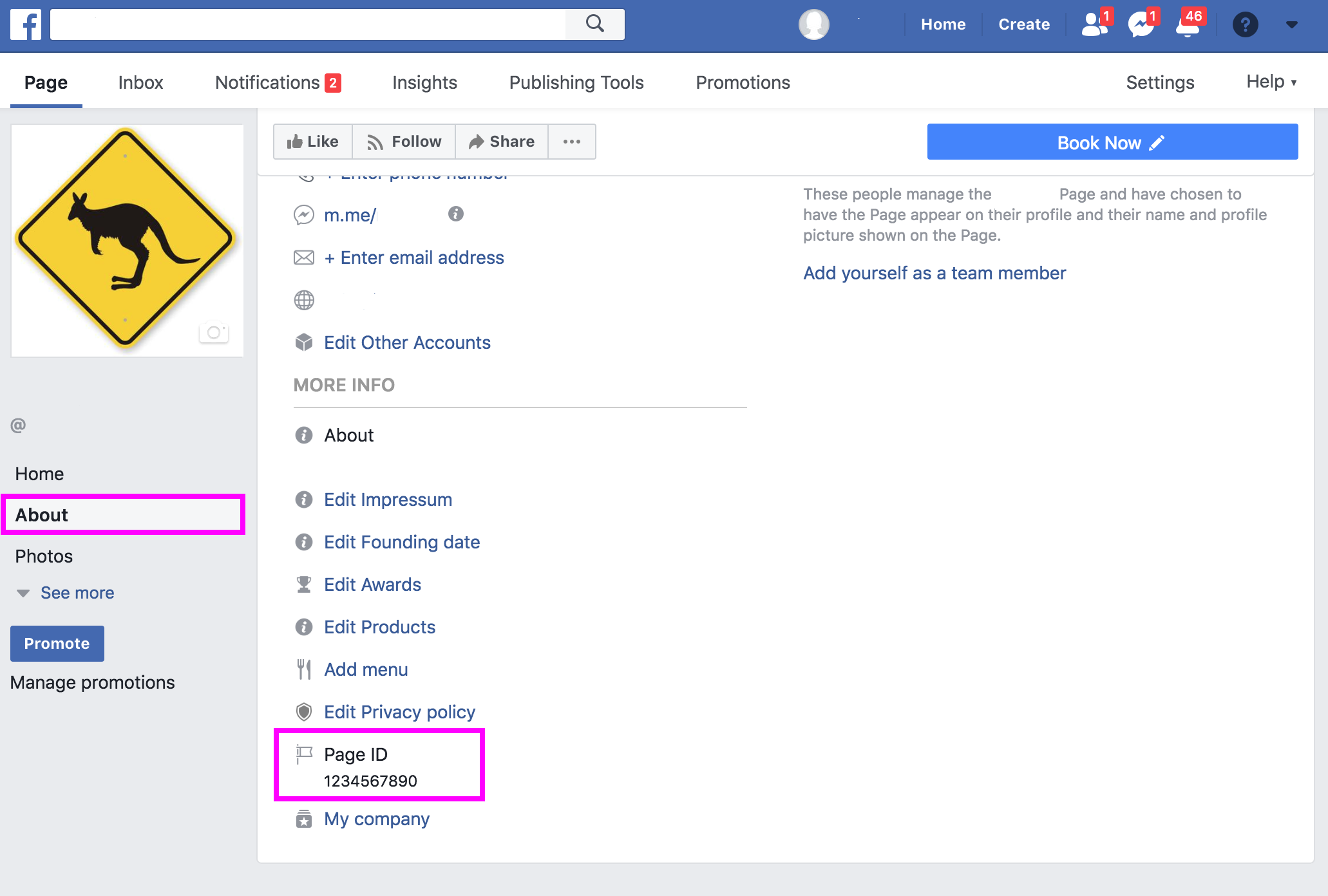Click the info icon next to m.me link
Image resolution: width=1328 pixels, height=896 pixels.
click(x=456, y=214)
